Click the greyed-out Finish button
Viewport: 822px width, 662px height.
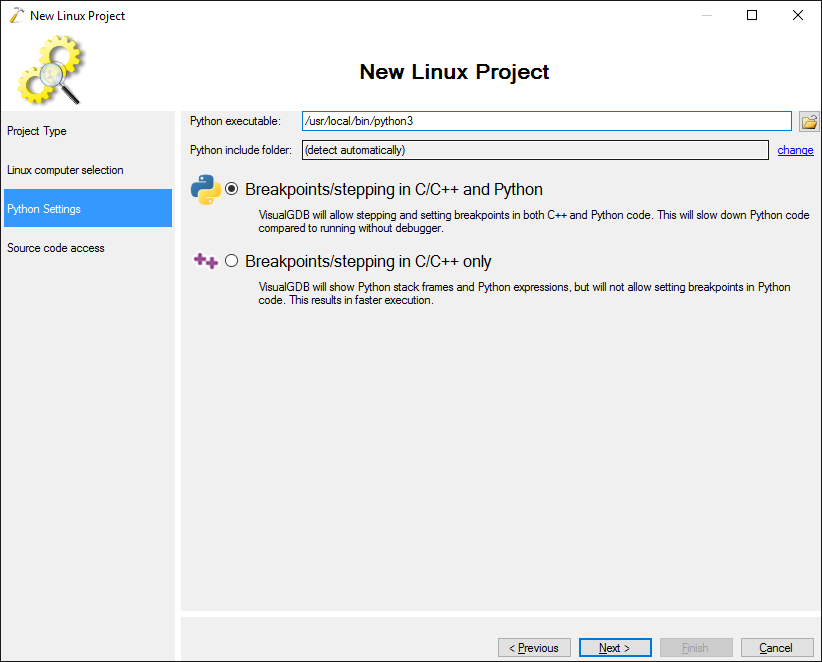point(696,648)
